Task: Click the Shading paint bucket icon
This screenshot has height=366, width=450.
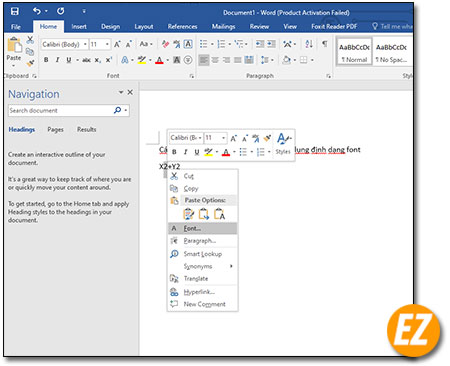Action: [286, 60]
